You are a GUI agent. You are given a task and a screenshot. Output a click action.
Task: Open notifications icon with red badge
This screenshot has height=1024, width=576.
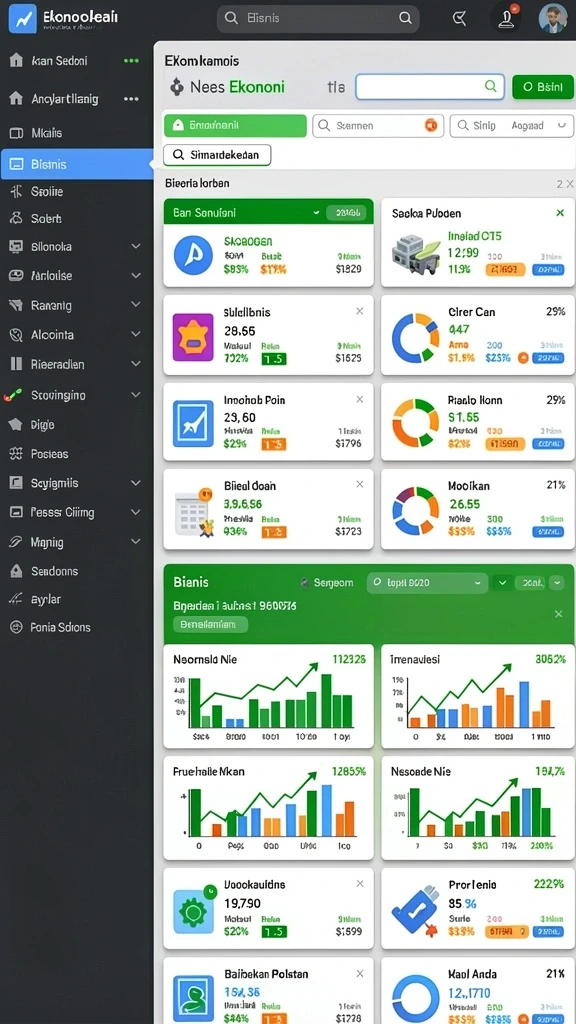click(505, 18)
